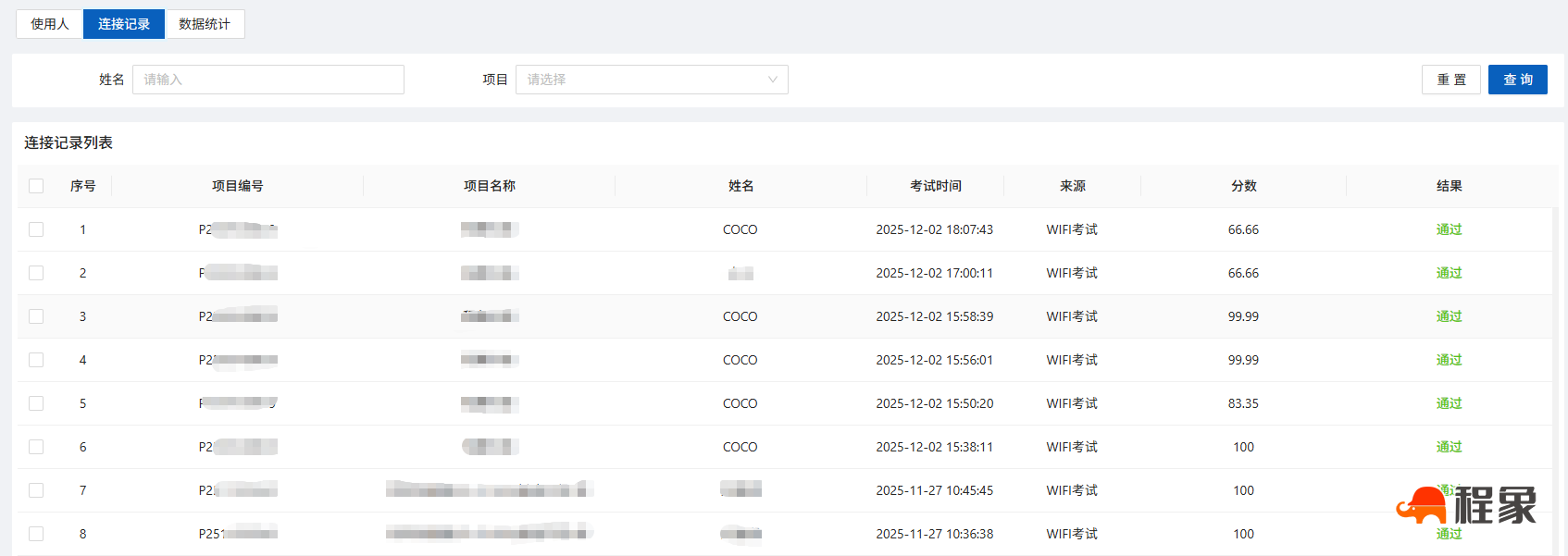Switch to the 使用人 tab

point(50,24)
